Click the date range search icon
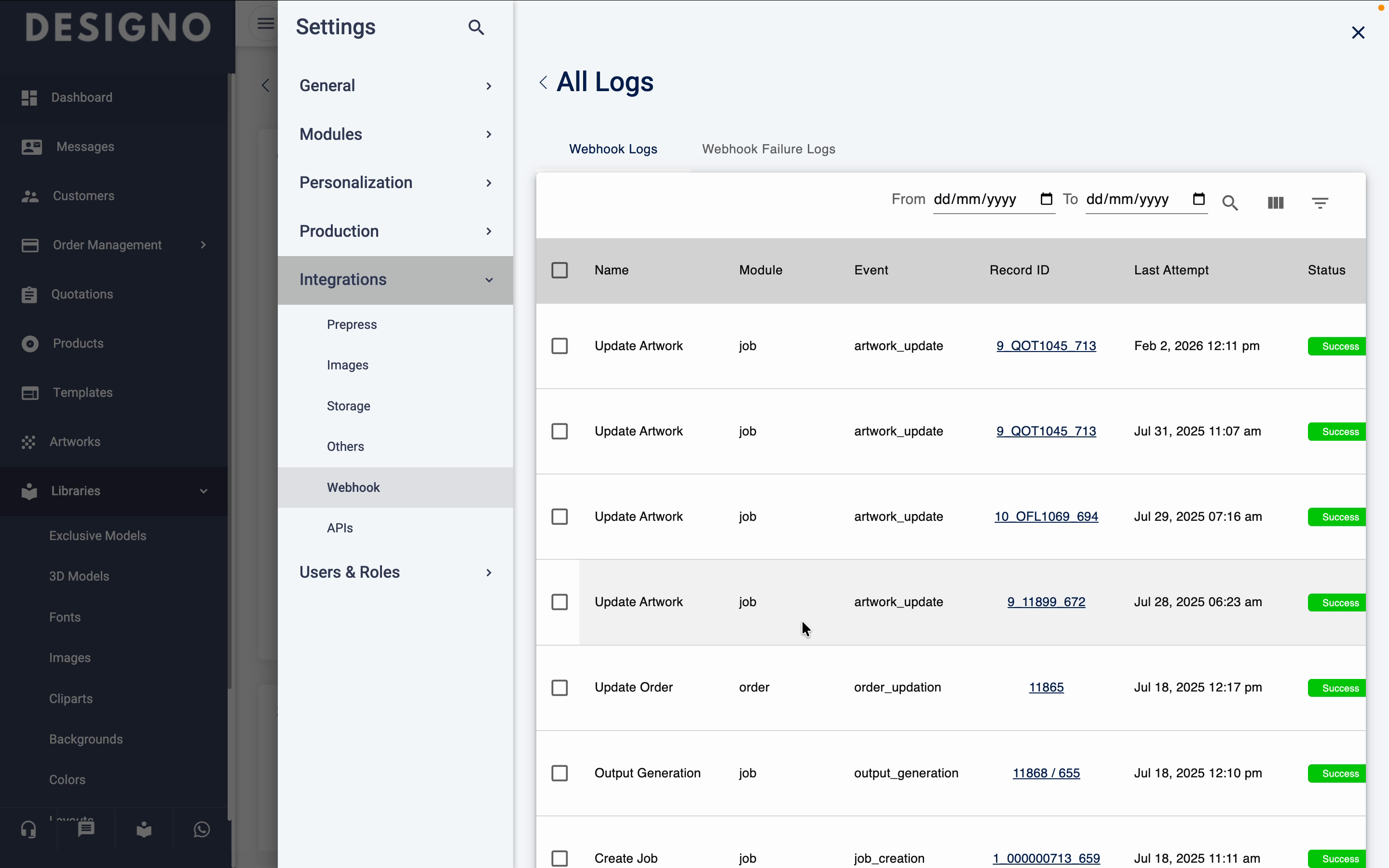The image size is (1389, 868). (x=1229, y=203)
